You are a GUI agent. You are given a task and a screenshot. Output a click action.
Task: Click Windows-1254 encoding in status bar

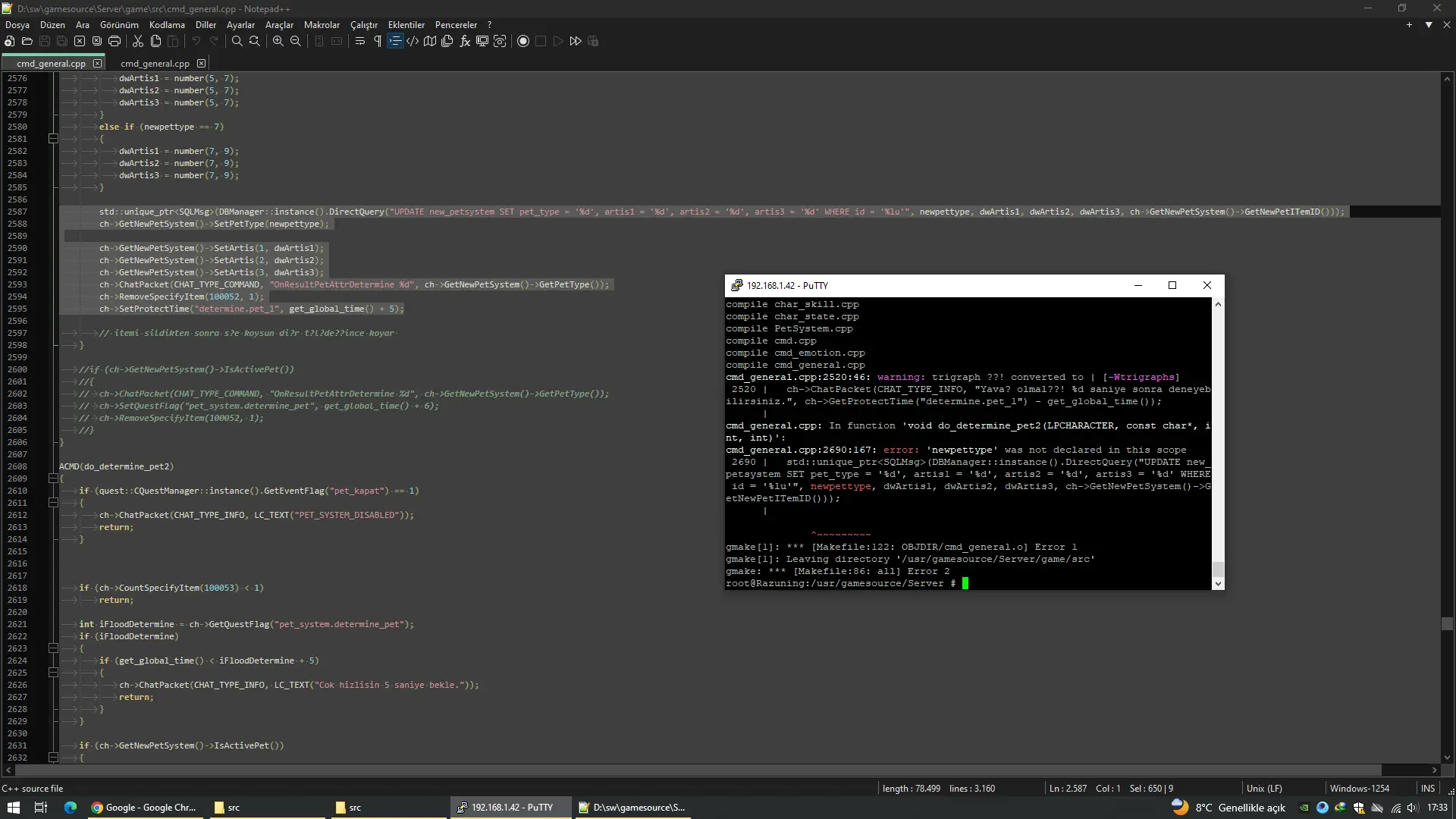pos(1359,789)
